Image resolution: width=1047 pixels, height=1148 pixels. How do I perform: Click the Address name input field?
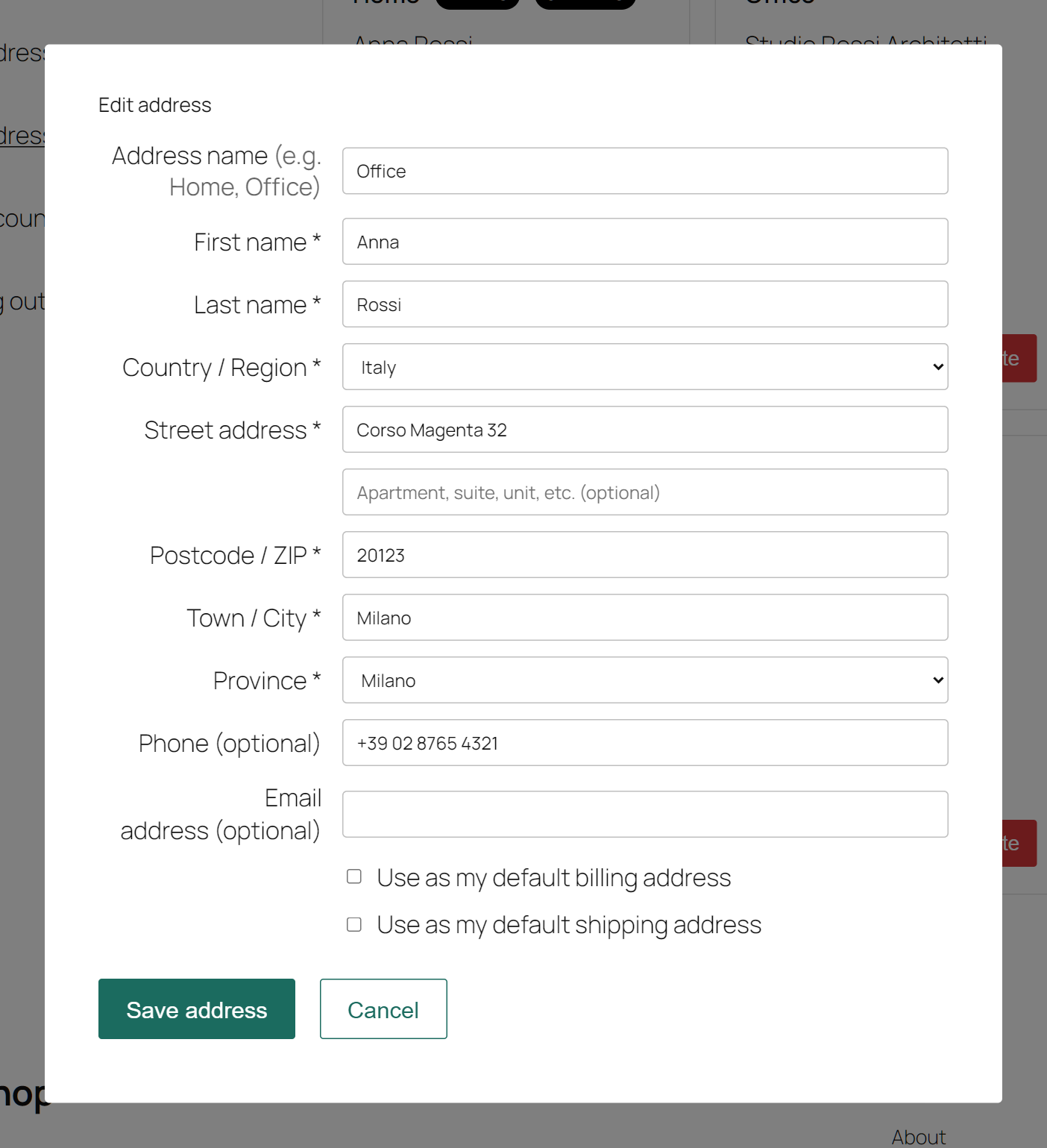[645, 171]
